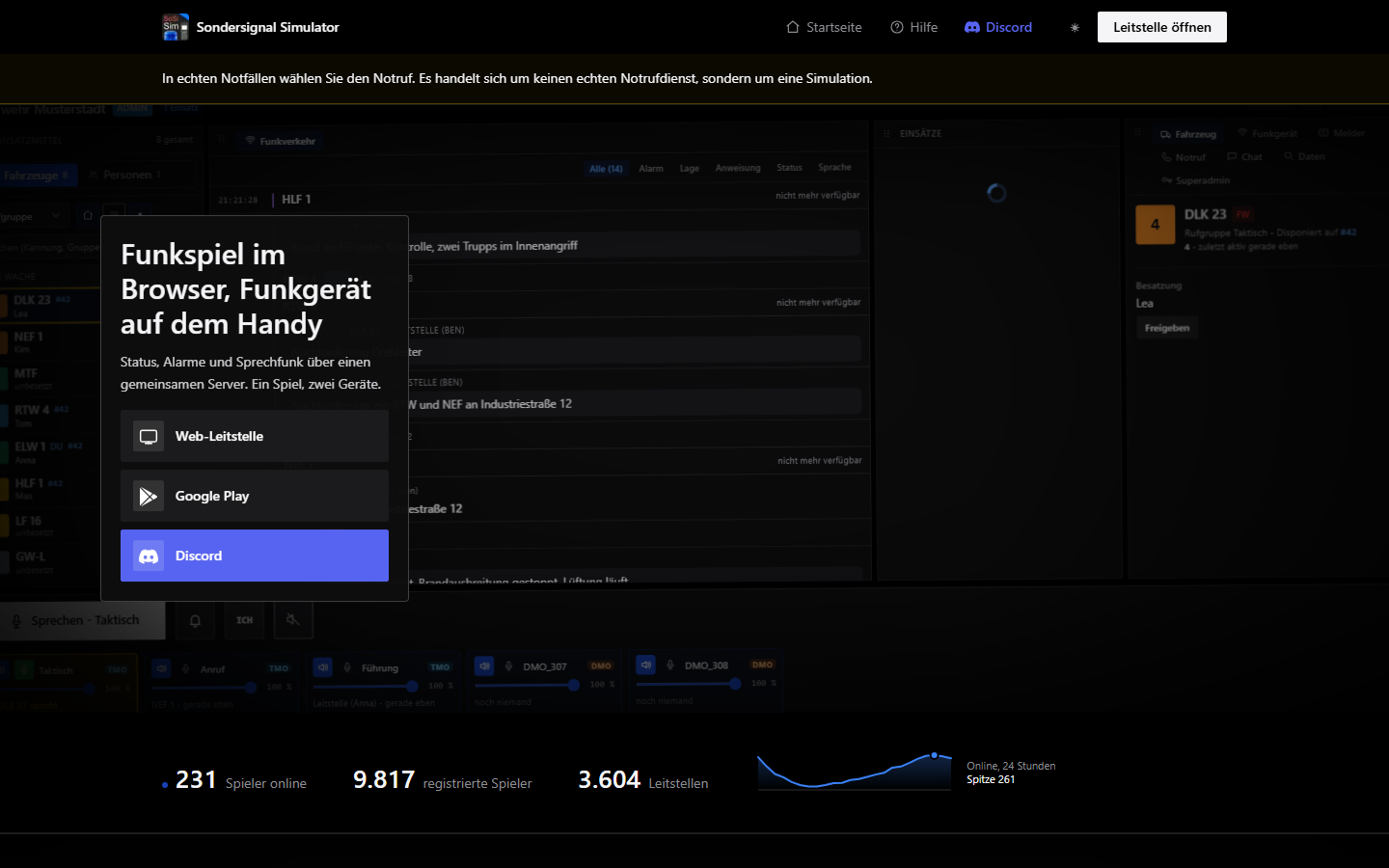Viewport: 1389px width, 868px height.
Task: Click microphone icon of Anruf channel
Action: click(186, 667)
